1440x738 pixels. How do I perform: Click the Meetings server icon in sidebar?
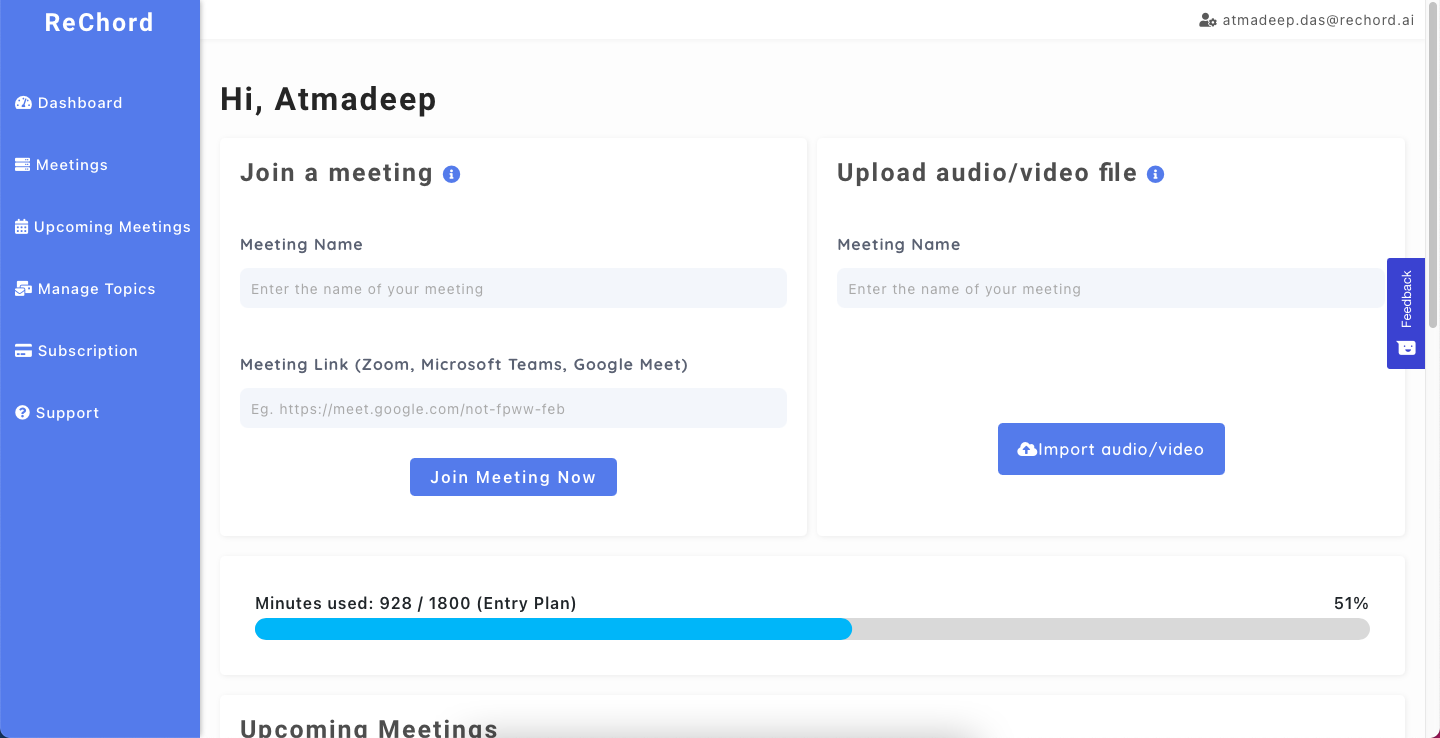(23, 165)
